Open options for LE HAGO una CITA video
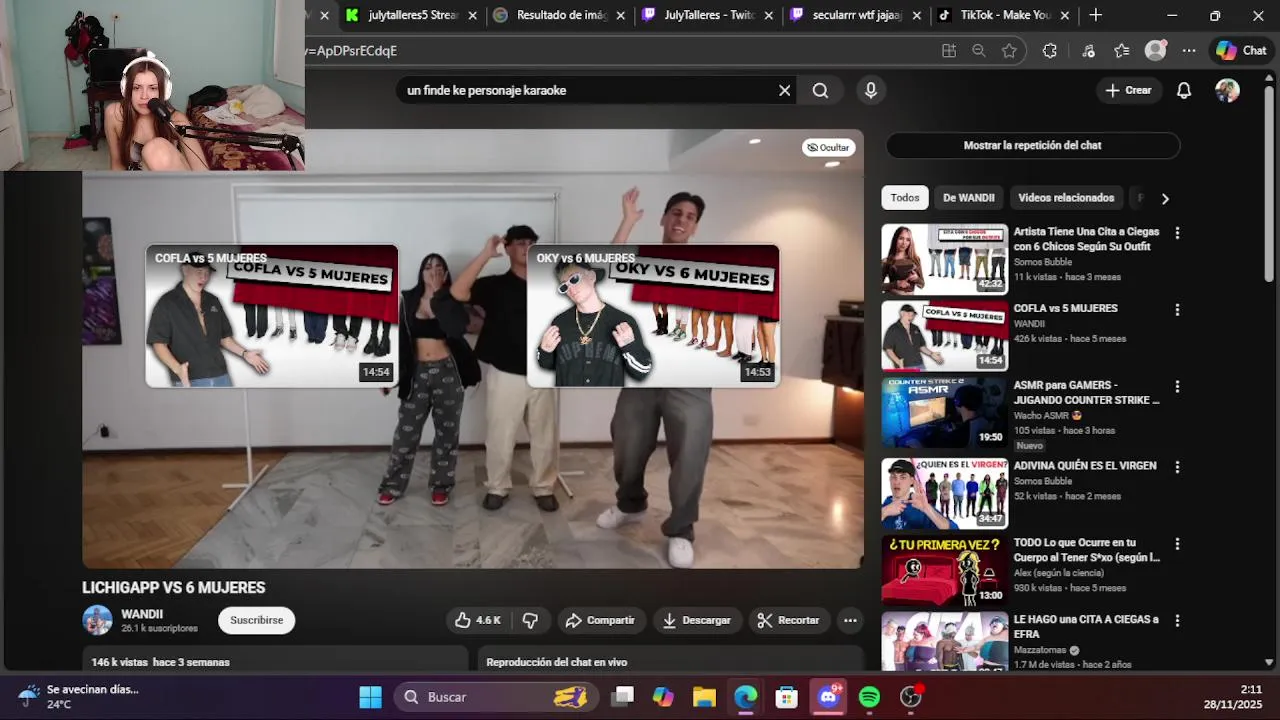 [1177, 621]
